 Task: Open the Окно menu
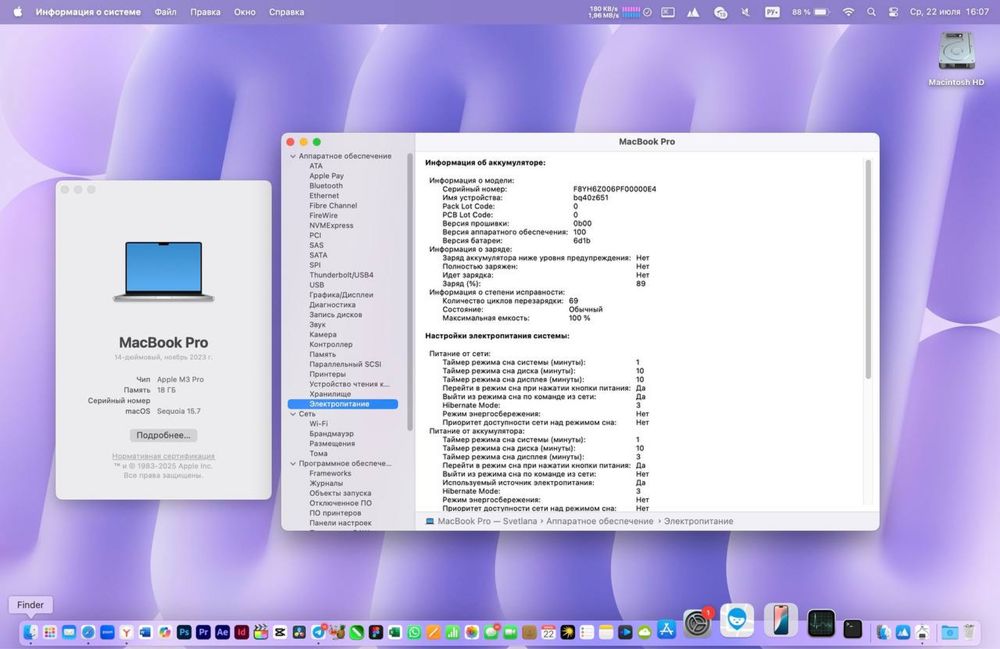click(x=244, y=11)
